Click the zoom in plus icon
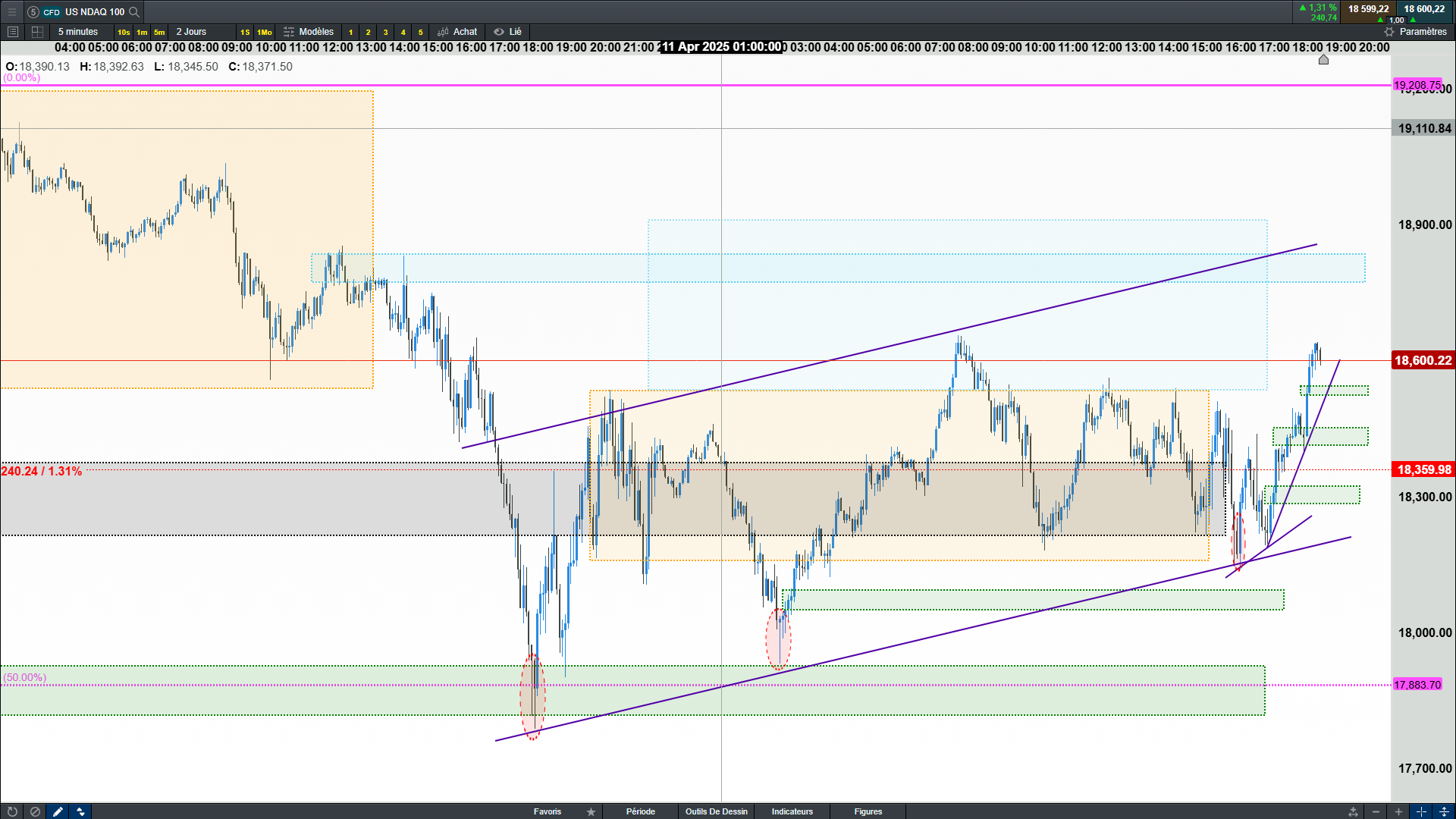1456x819 pixels. [1398, 811]
